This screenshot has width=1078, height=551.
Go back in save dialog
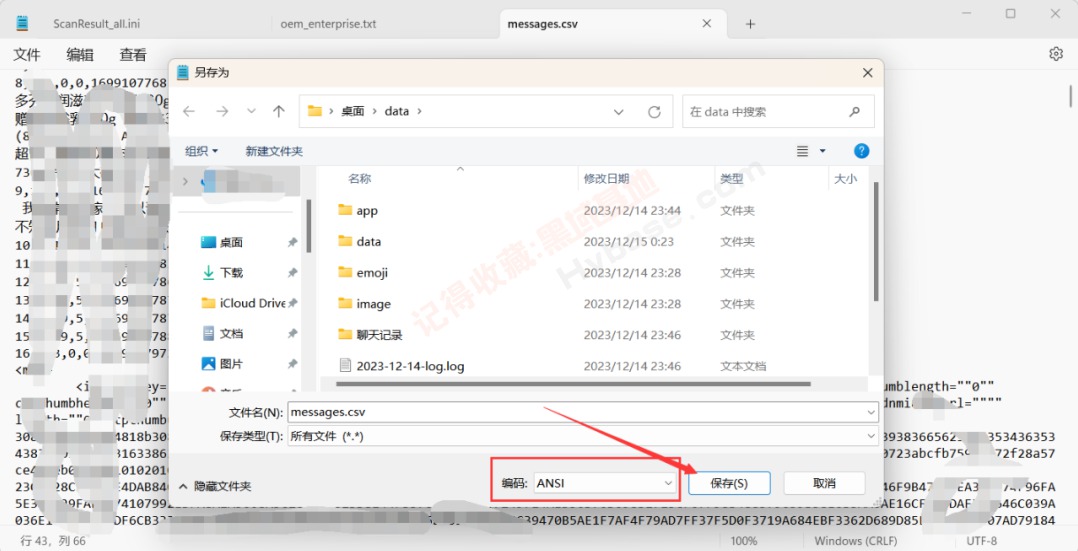point(189,111)
